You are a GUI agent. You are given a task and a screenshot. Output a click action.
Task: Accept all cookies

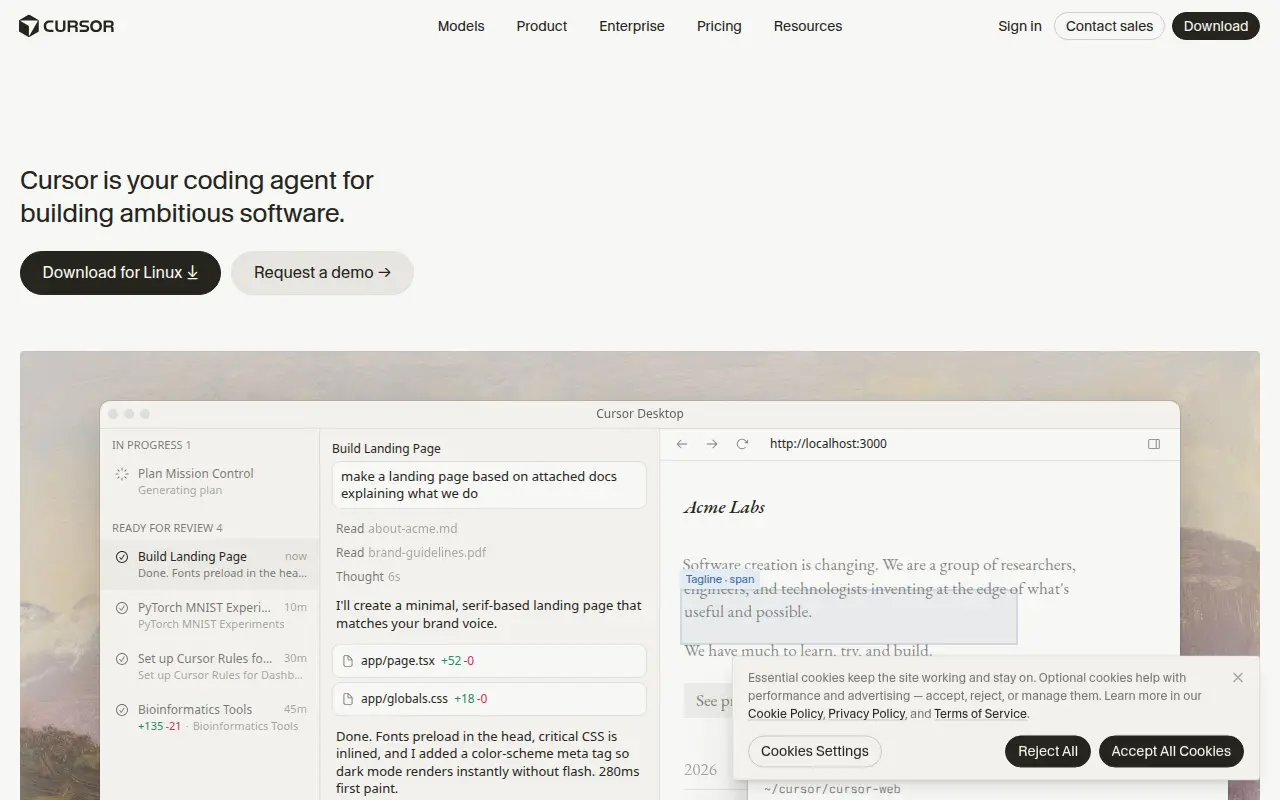coord(1171,751)
